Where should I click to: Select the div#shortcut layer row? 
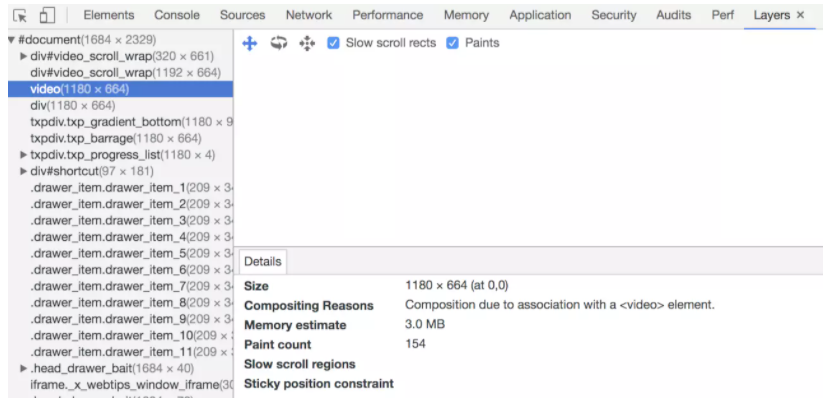tap(120, 171)
